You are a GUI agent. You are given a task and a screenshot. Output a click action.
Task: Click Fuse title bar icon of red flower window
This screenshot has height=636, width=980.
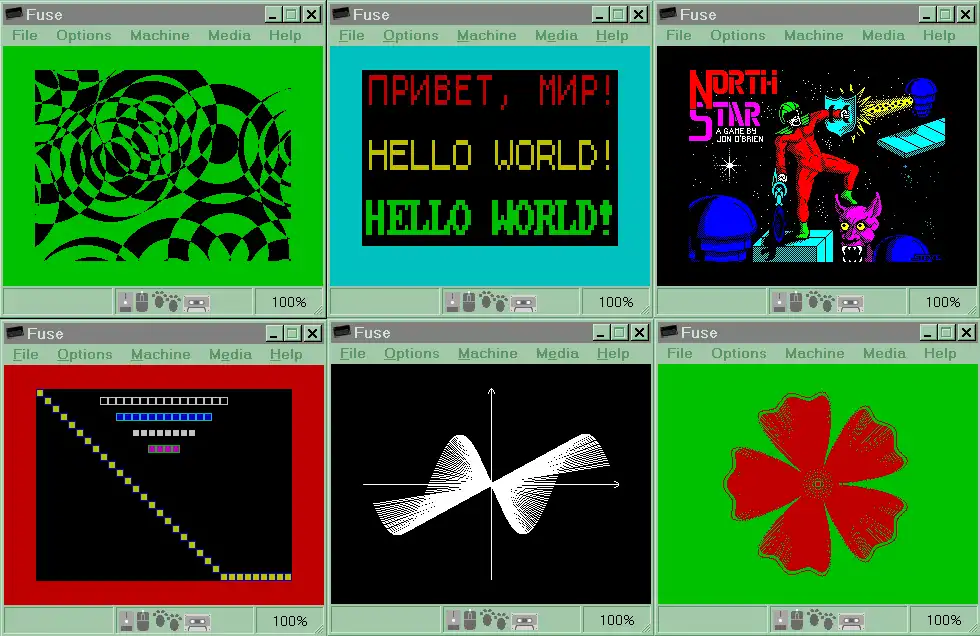pyautogui.click(x=669, y=332)
